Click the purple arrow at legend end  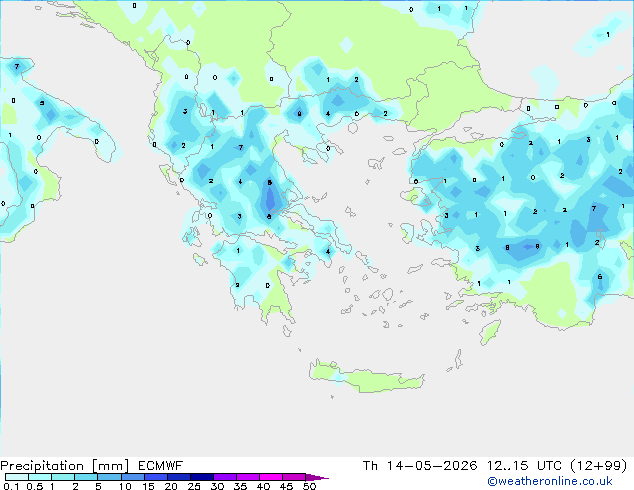click(x=317, y=477)
